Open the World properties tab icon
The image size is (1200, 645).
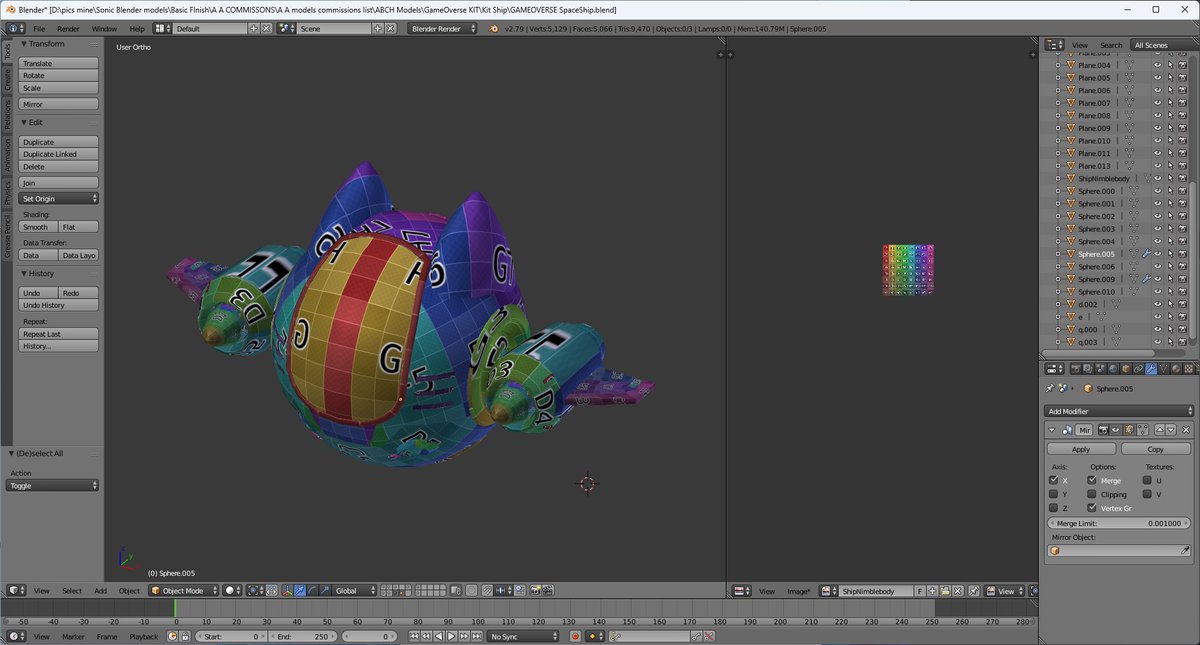pos(1113,369)
